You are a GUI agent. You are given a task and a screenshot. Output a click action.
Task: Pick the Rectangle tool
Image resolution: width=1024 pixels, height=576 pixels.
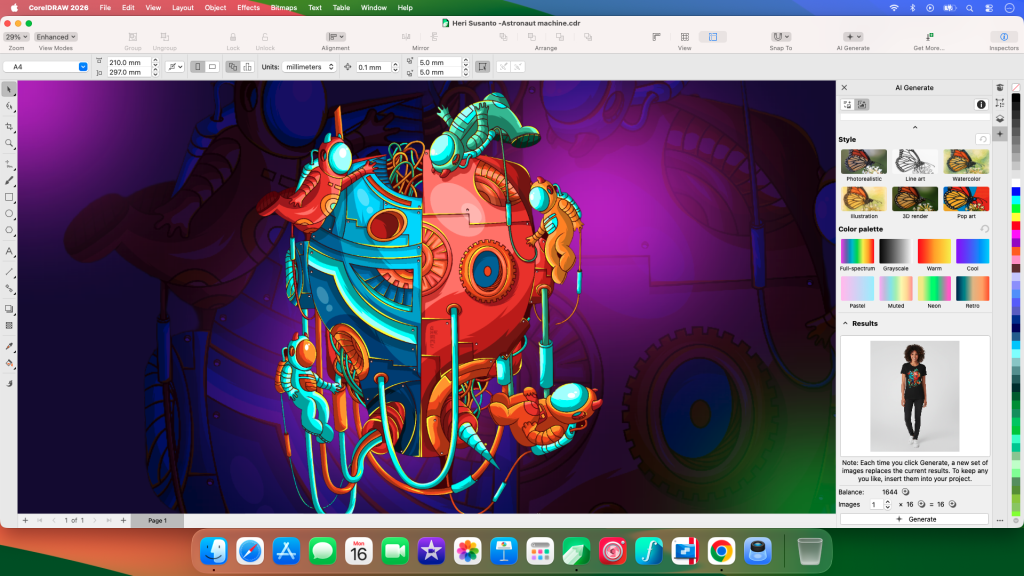[9, 197]
